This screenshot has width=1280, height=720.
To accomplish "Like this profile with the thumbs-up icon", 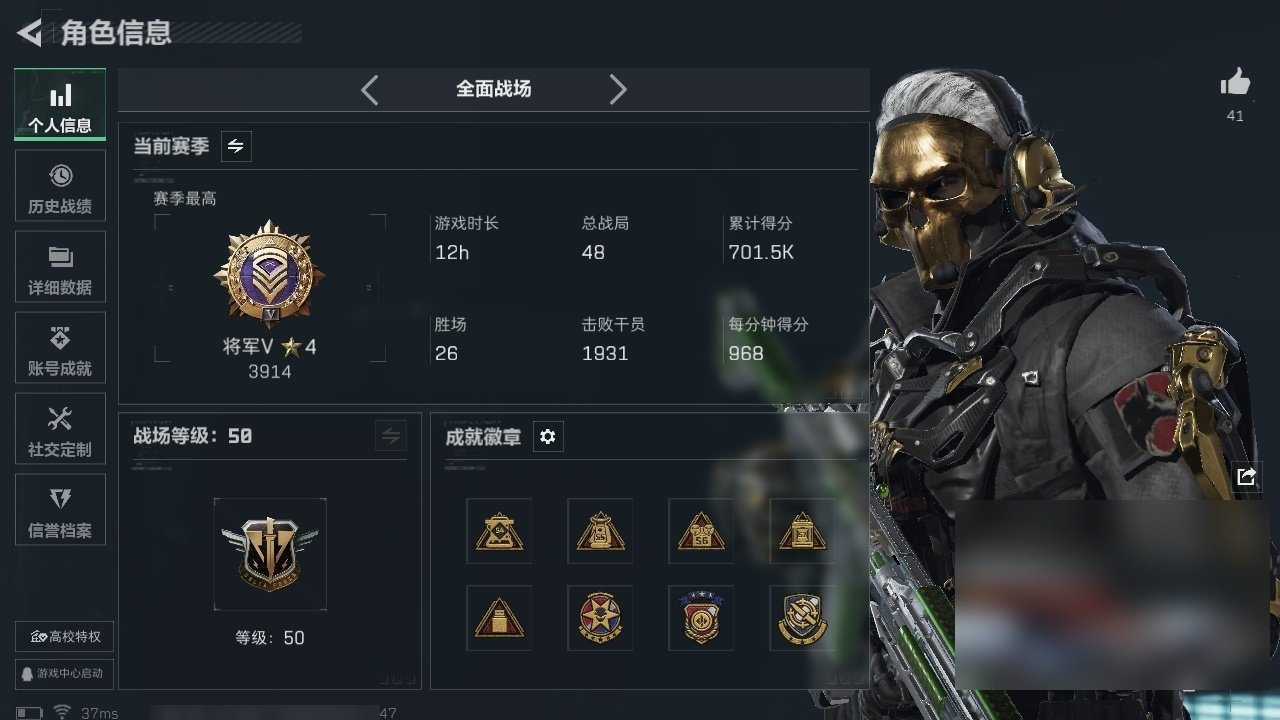I will point(1235,83).
